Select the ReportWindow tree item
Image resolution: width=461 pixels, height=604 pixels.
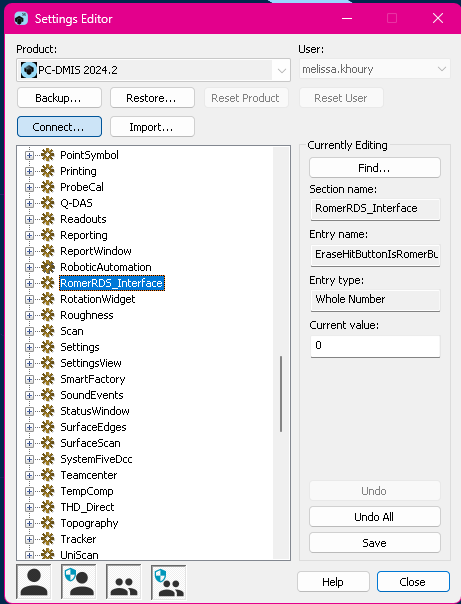click(96, 251)
